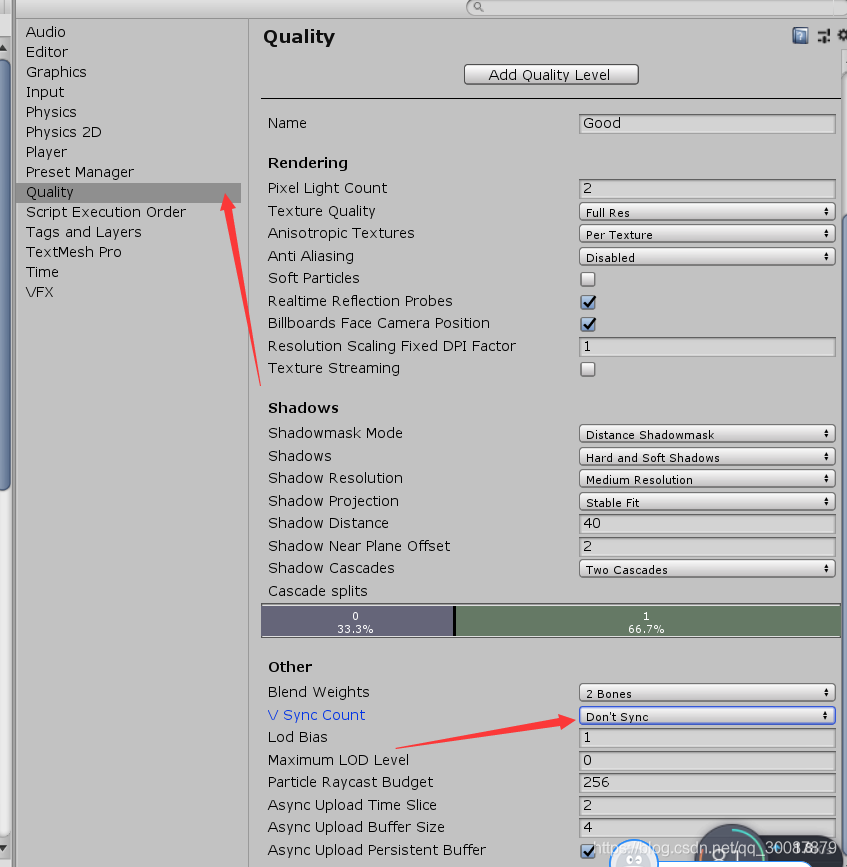Screen dimensions: 847x867
Task: Open Input settings category
Action: click(x=45, y=92)
